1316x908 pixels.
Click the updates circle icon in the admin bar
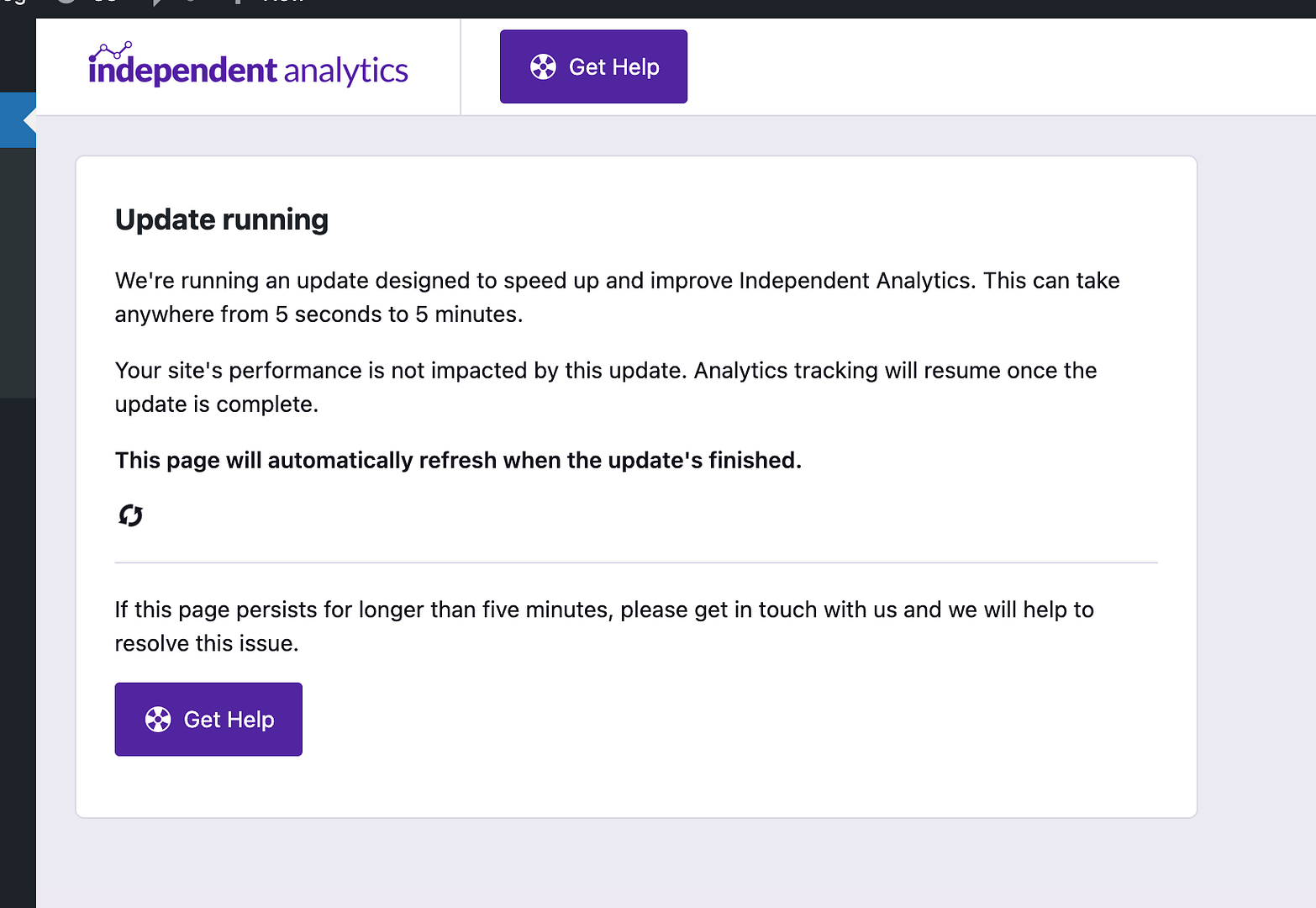[66, 4]
